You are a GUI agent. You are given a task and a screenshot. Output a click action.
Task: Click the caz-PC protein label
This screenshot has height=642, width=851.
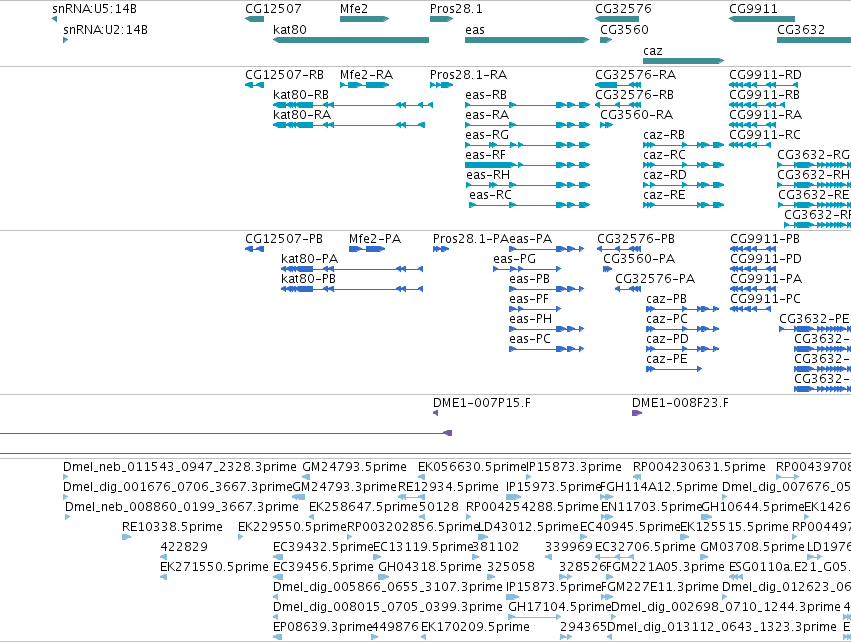[667, 319]
